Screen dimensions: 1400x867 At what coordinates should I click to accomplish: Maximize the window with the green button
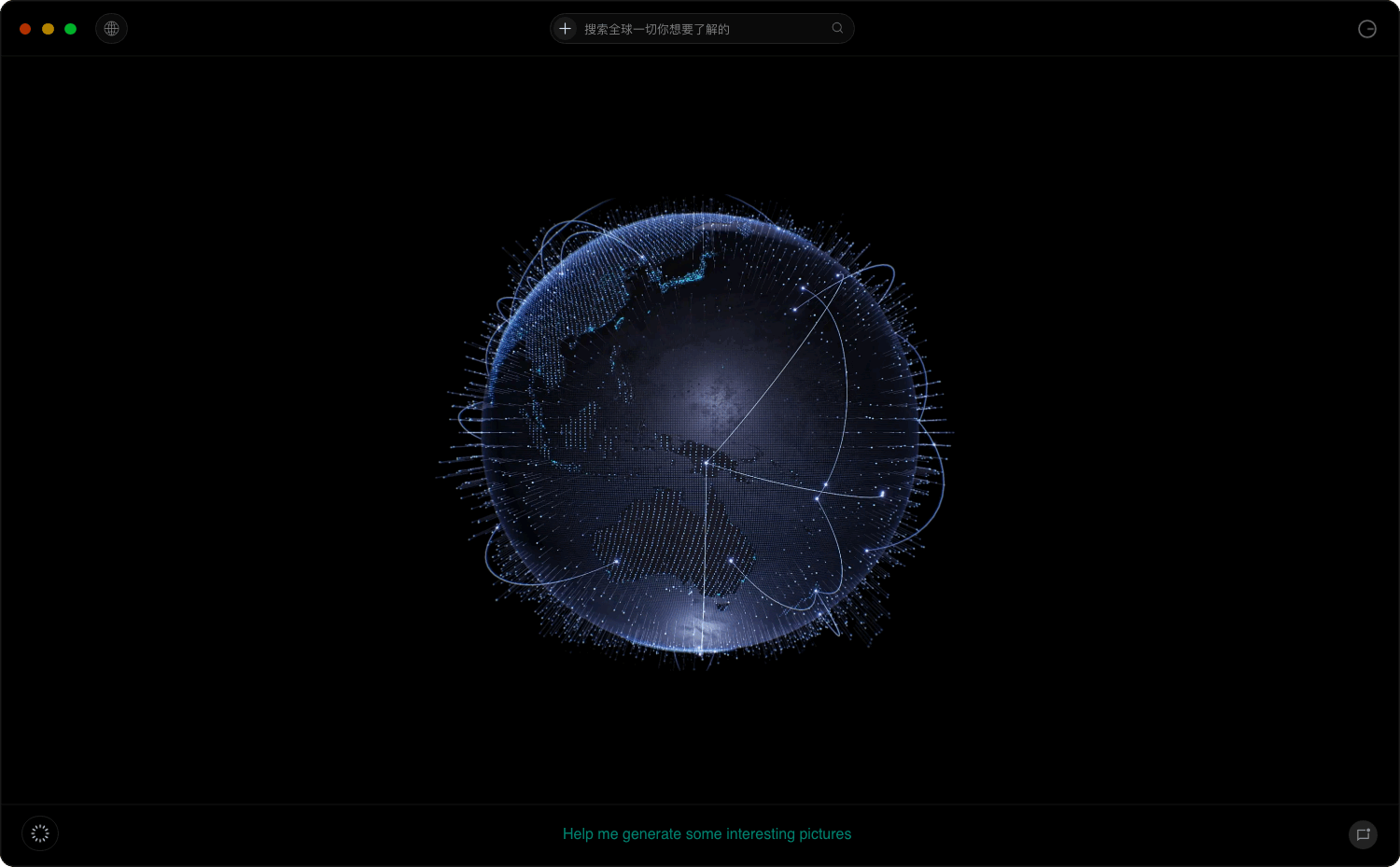pyautogui.click(x=70, y=29)
